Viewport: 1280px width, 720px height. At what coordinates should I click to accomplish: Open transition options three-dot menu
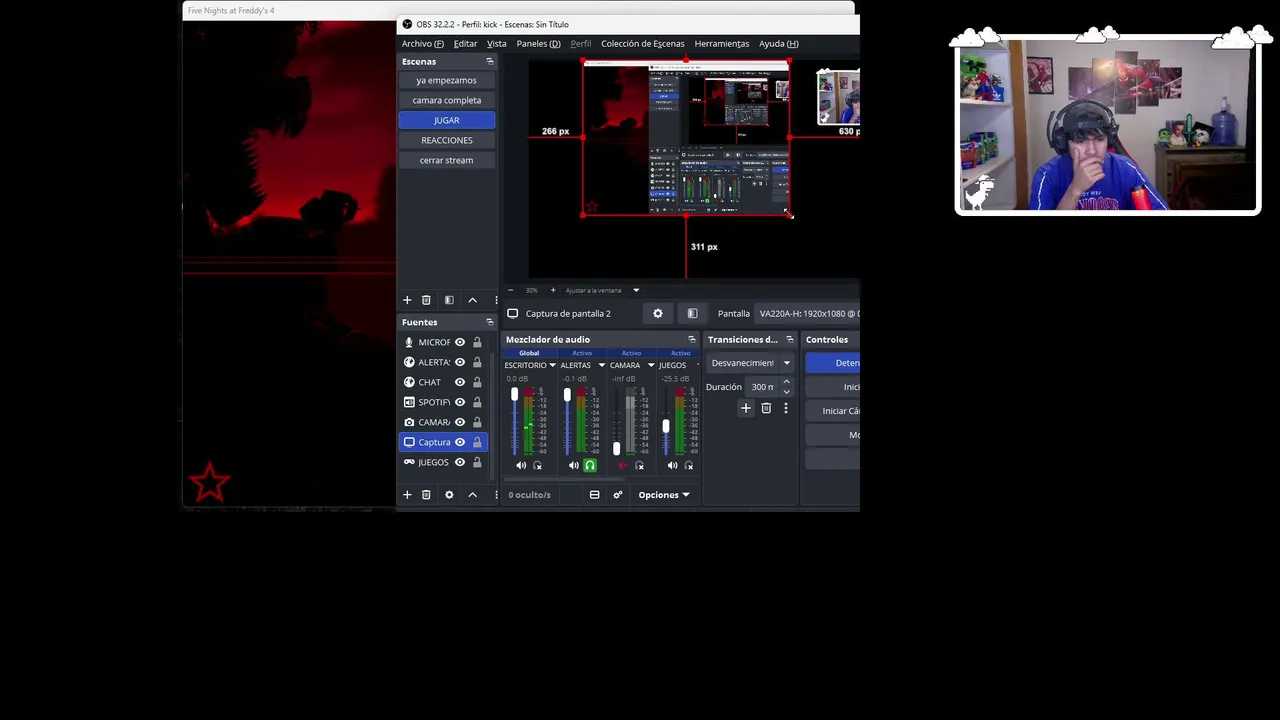pyautogui.click(x=786, y=408)
